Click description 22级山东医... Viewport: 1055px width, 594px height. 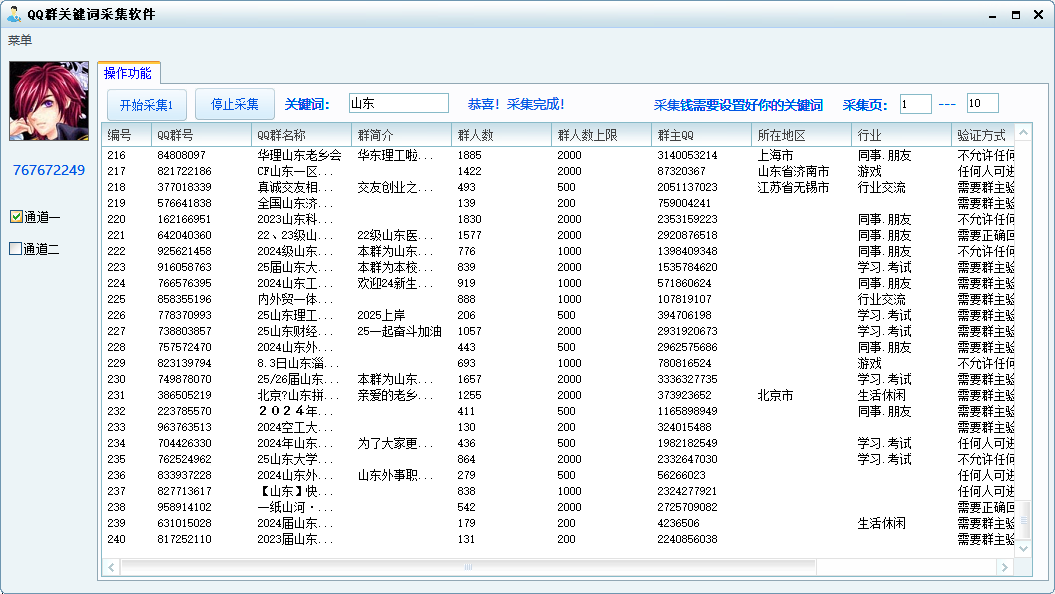pos(395,235)
